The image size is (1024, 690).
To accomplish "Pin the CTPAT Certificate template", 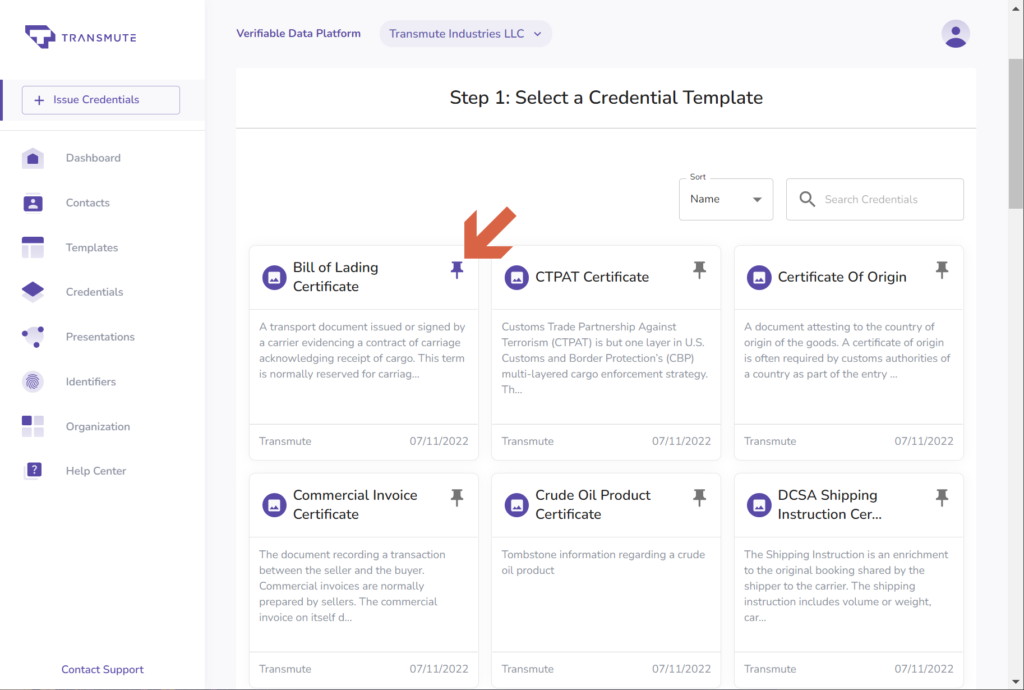I will (699, 270).
